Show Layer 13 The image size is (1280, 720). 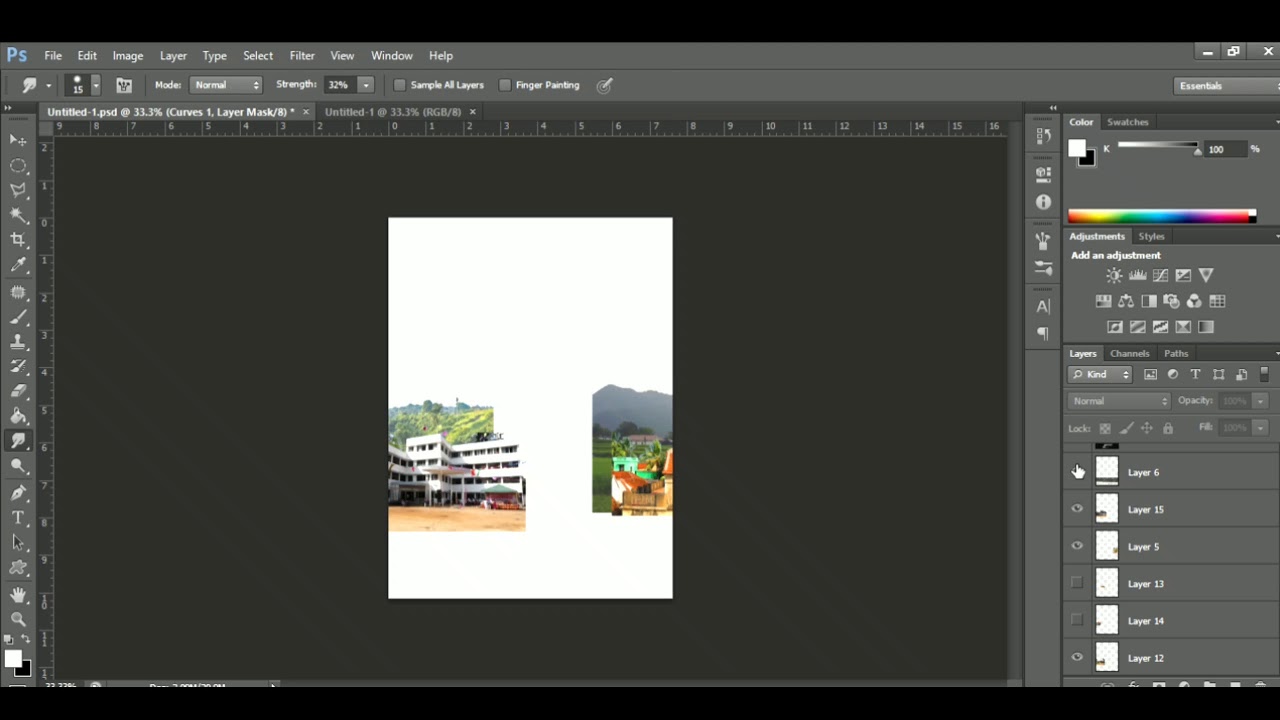[1077, 583]
